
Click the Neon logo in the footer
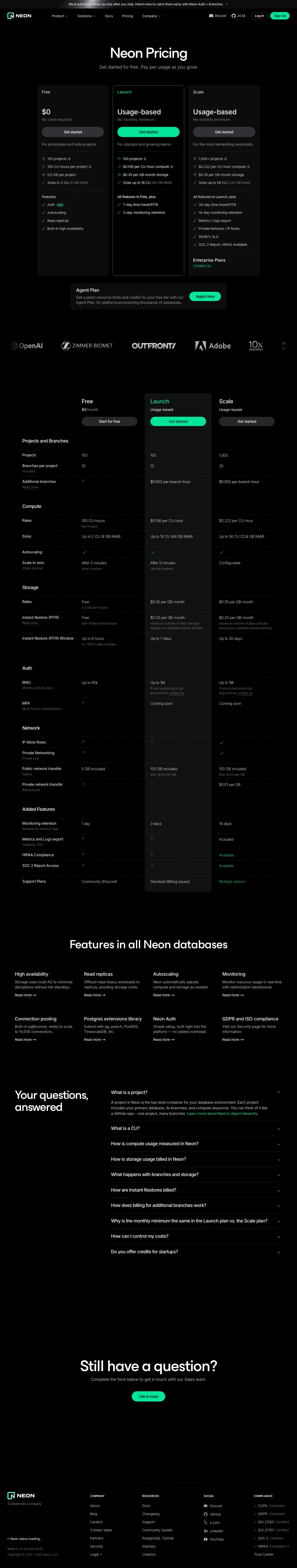[21, 1496]
